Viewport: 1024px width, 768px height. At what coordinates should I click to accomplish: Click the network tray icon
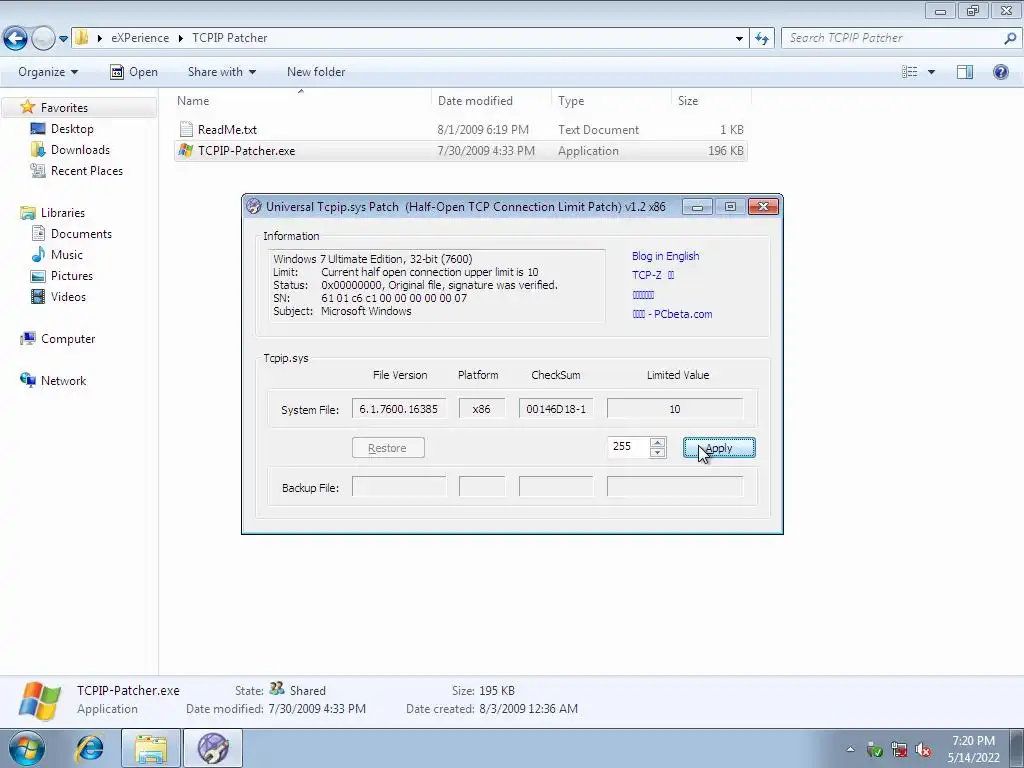coord(899,750)
